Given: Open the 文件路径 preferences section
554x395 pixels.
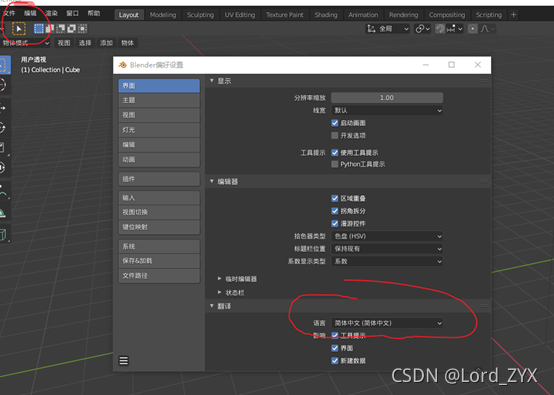Looking at the screenshot, I should (159, 276).
